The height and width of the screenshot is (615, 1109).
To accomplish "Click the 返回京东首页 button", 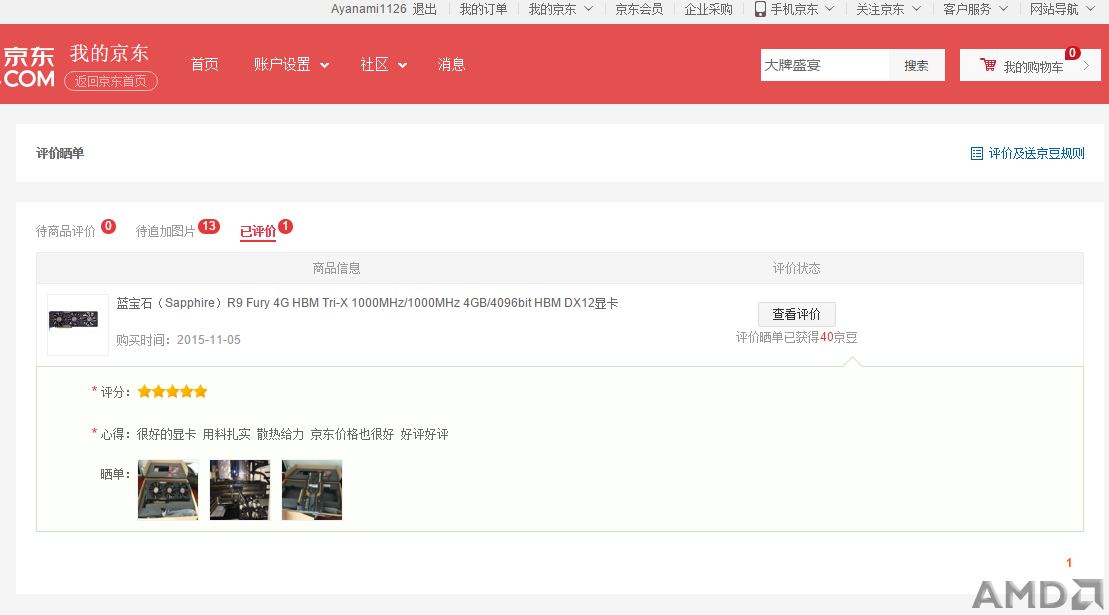I will [111, 81].
